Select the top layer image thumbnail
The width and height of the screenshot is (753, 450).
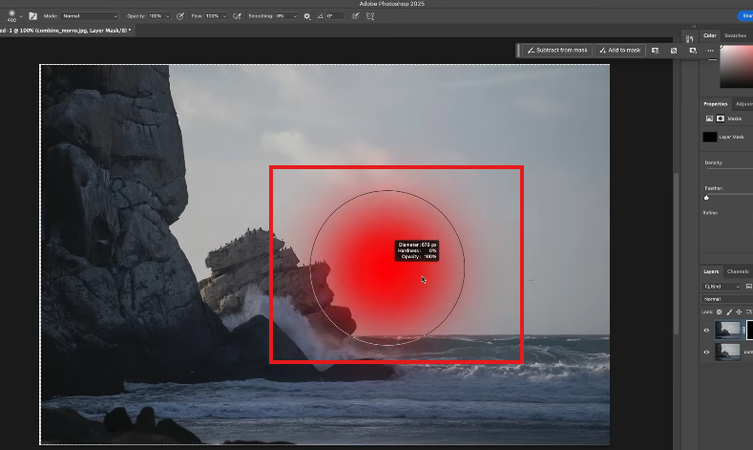728,330
